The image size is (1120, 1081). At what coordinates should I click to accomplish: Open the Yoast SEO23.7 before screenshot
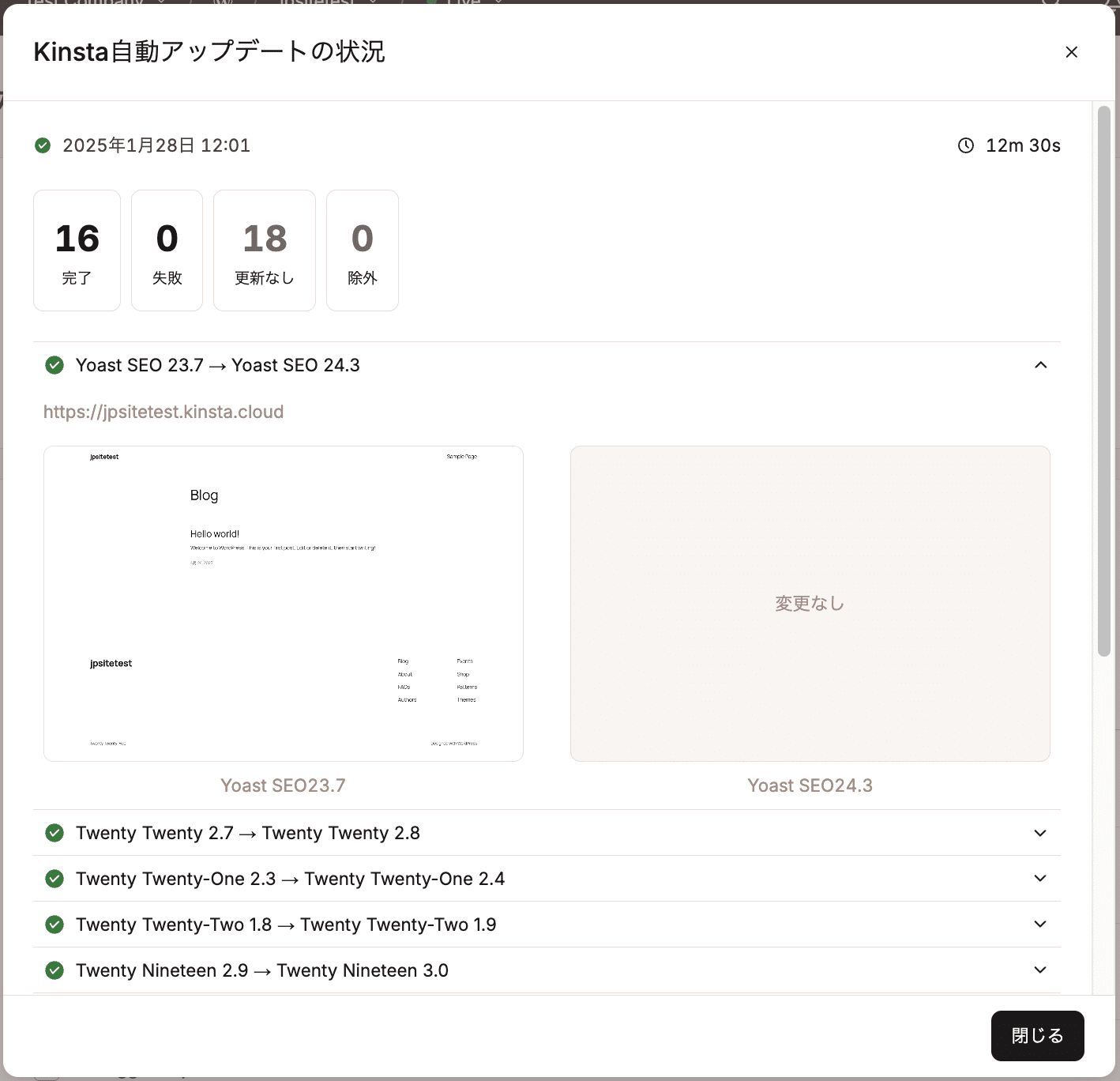click(283, 603)
